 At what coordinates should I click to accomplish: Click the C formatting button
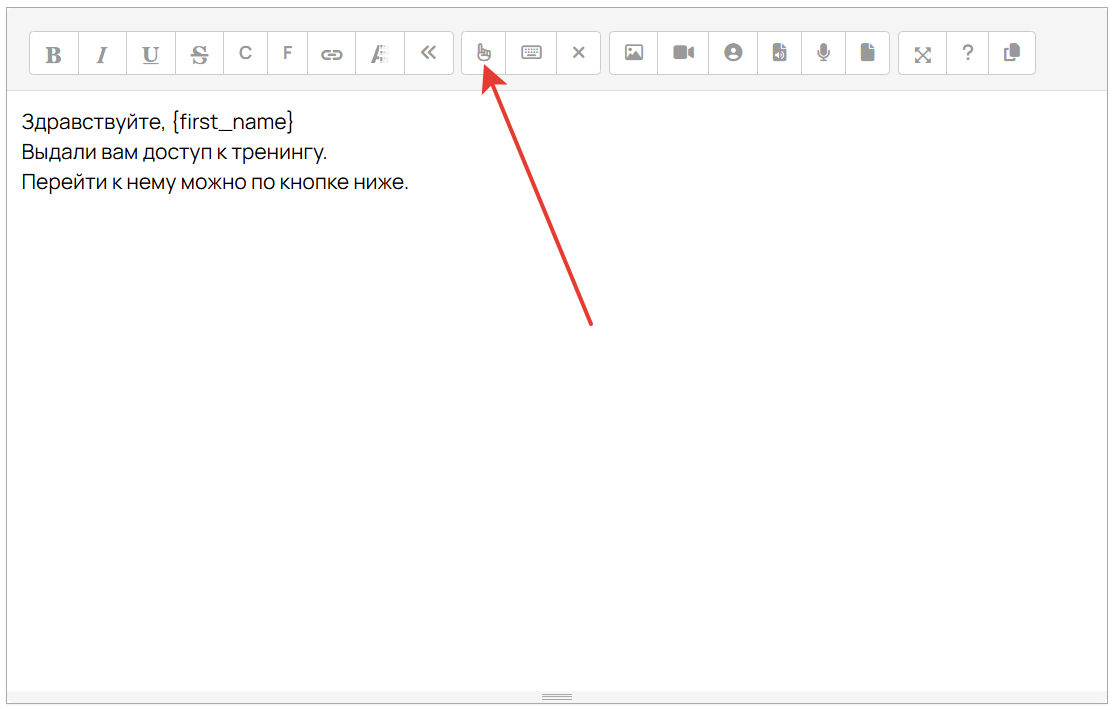click(245, 53)
